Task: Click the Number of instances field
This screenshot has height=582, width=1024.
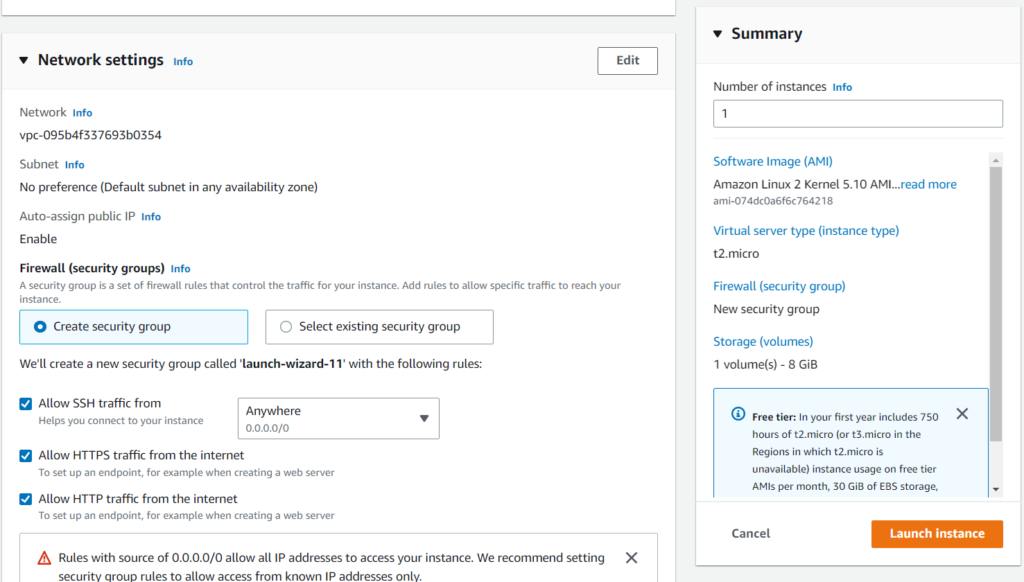Action: (x=857, y=114)
